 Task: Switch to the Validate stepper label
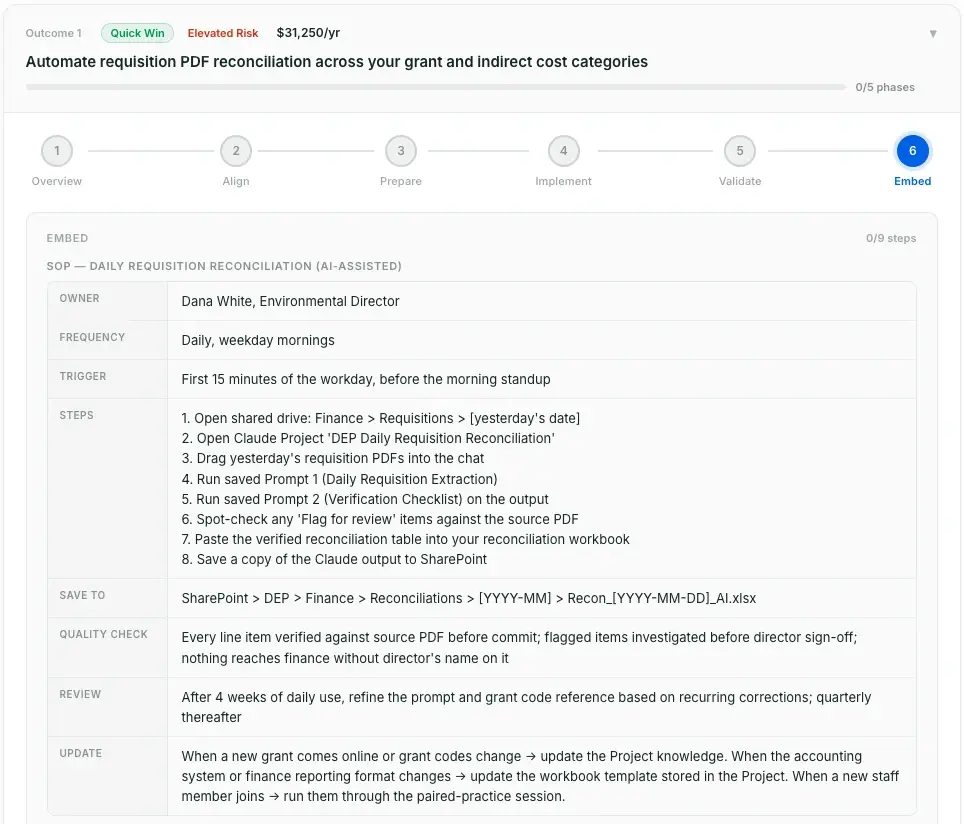point(740,181)
